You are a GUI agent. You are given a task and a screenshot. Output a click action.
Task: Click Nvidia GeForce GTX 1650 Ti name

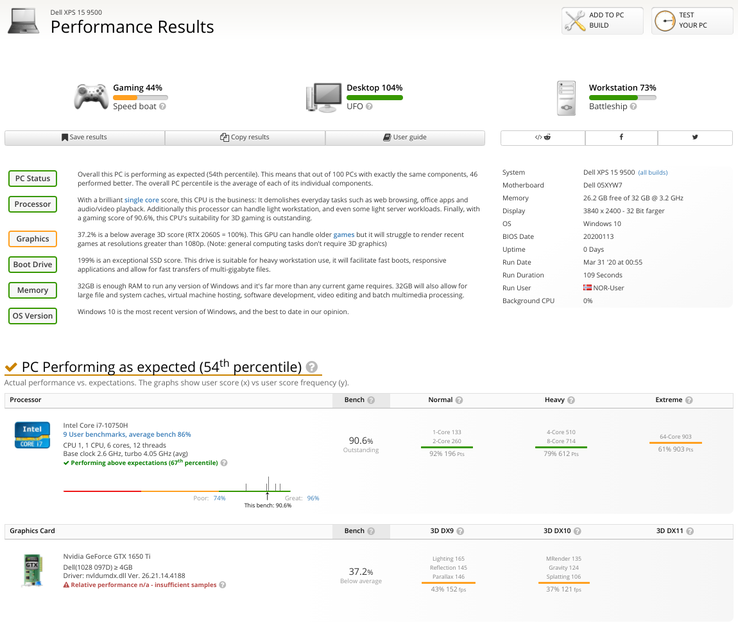107,557
